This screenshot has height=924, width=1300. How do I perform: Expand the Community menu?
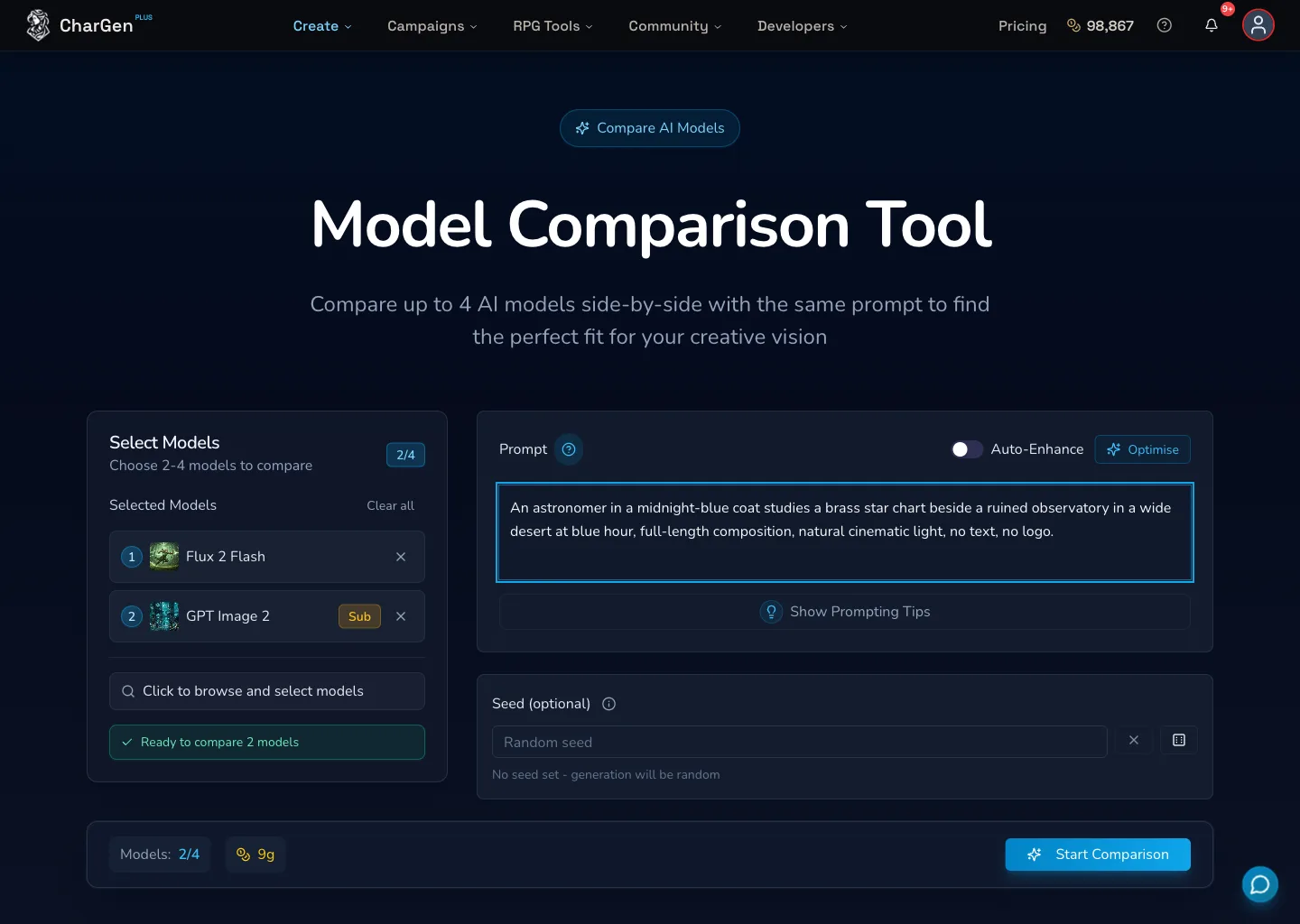point(675,26)
